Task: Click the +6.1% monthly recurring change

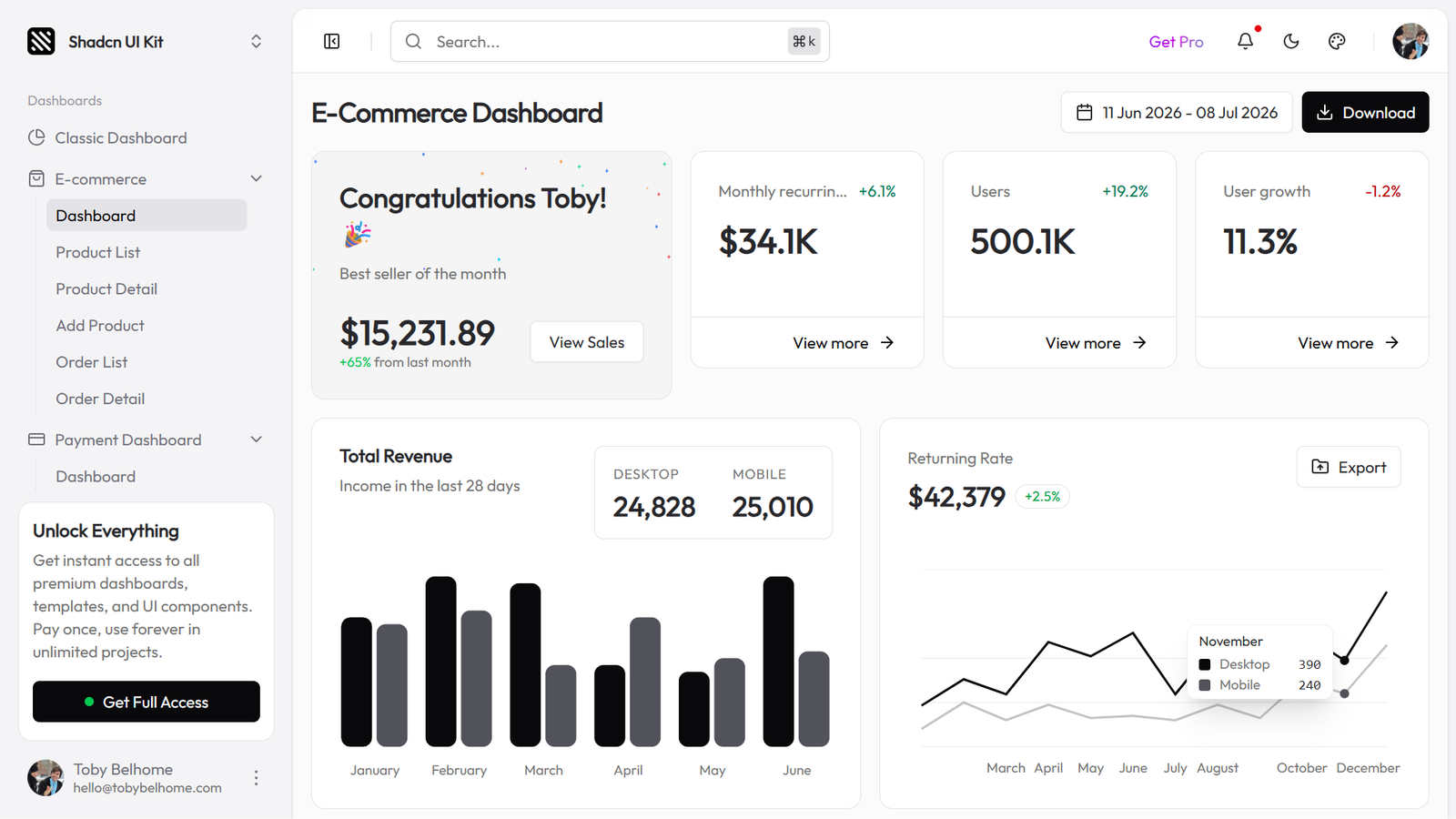Action: coord(877,191)
